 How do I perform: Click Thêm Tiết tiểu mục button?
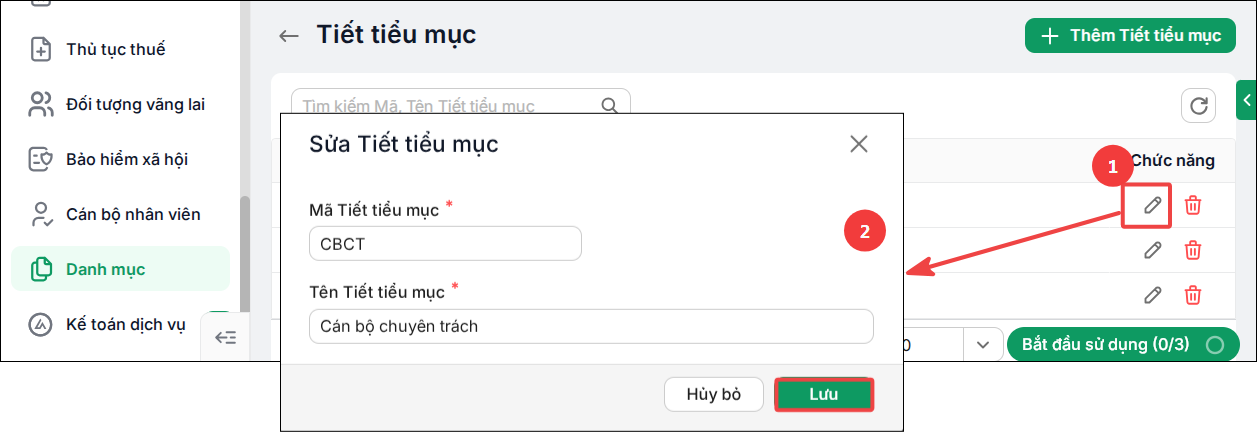1132,36
